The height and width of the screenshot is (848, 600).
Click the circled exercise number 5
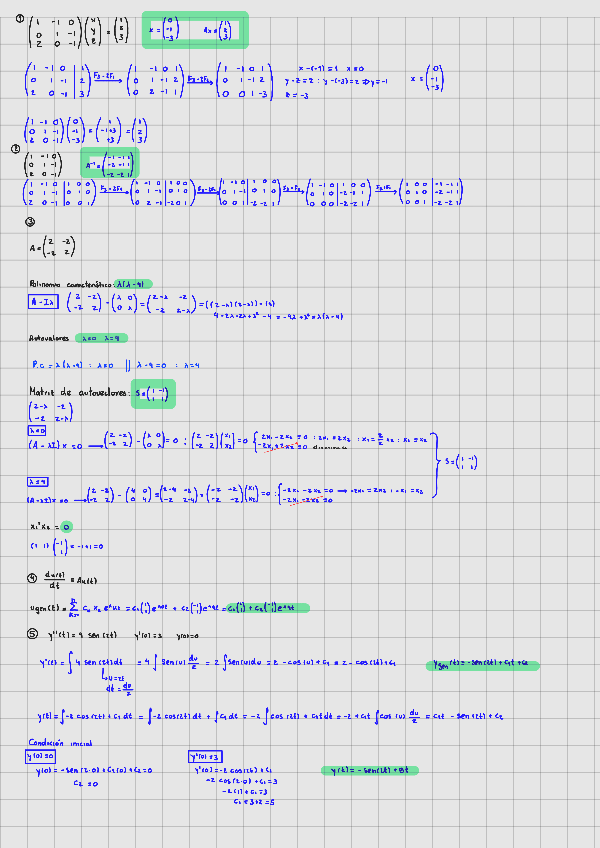[32, 634]
